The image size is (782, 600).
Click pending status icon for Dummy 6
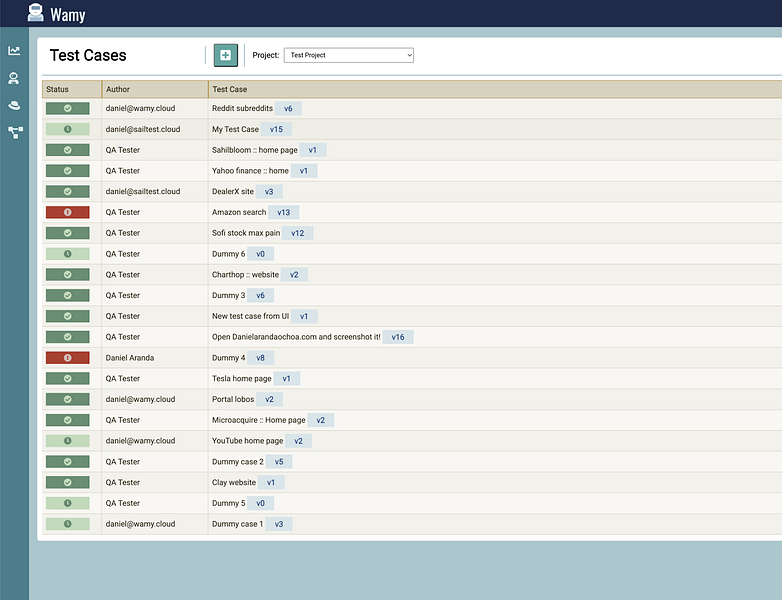68,254
